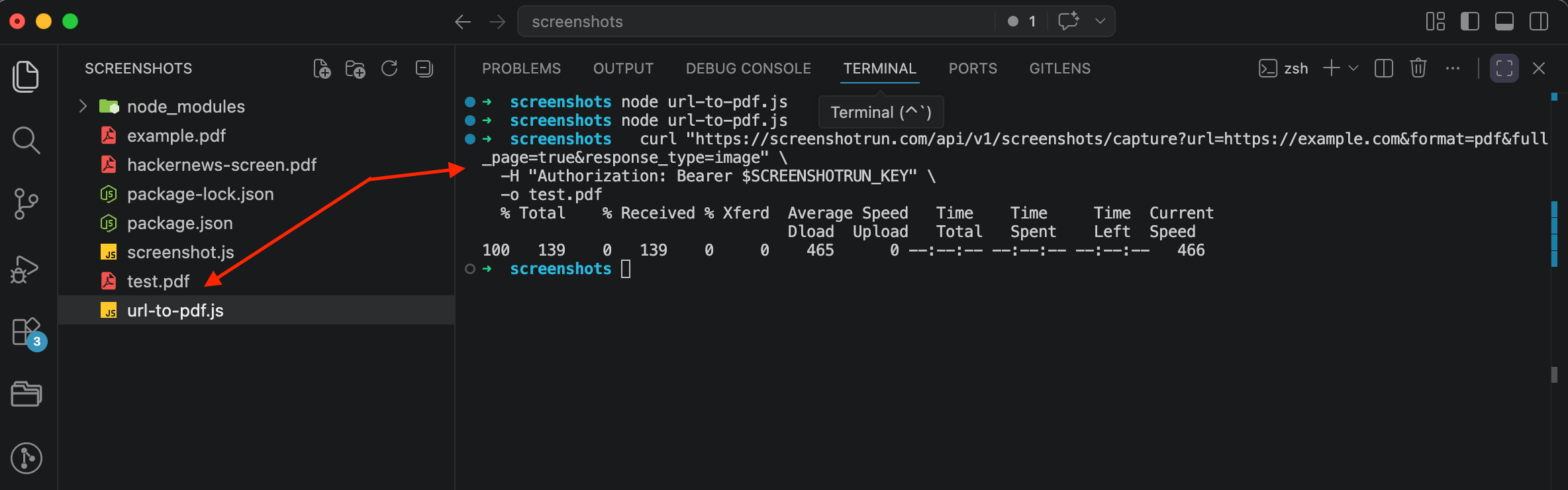Go back using the left arrow

pyautogui.click(x=463, y=22)
